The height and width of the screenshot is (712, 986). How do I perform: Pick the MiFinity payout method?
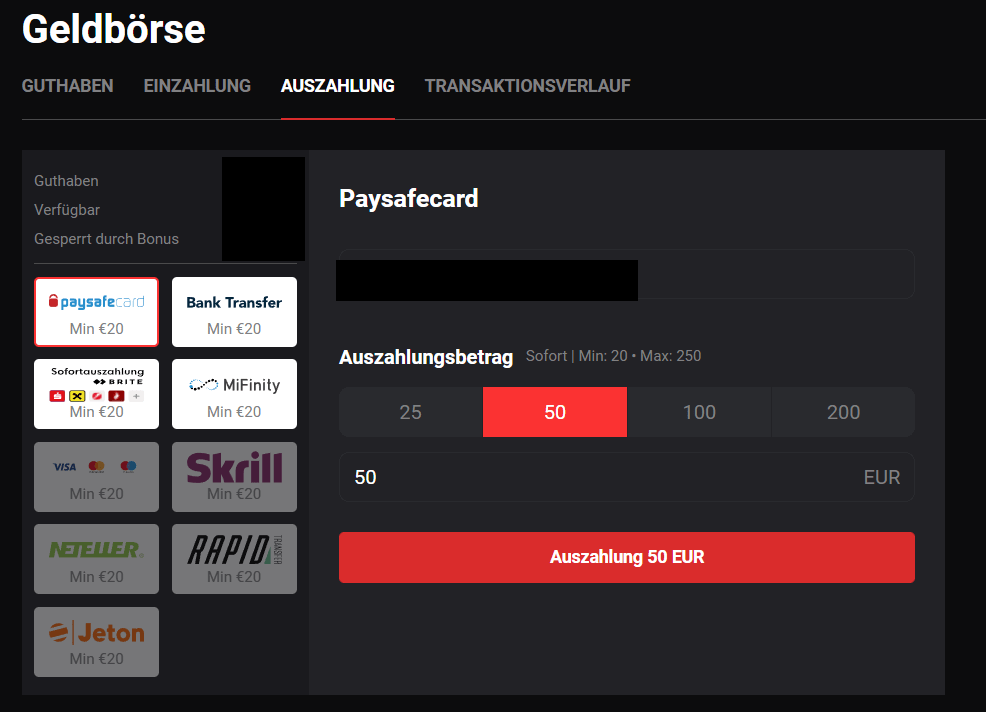(x=234, y=394)
